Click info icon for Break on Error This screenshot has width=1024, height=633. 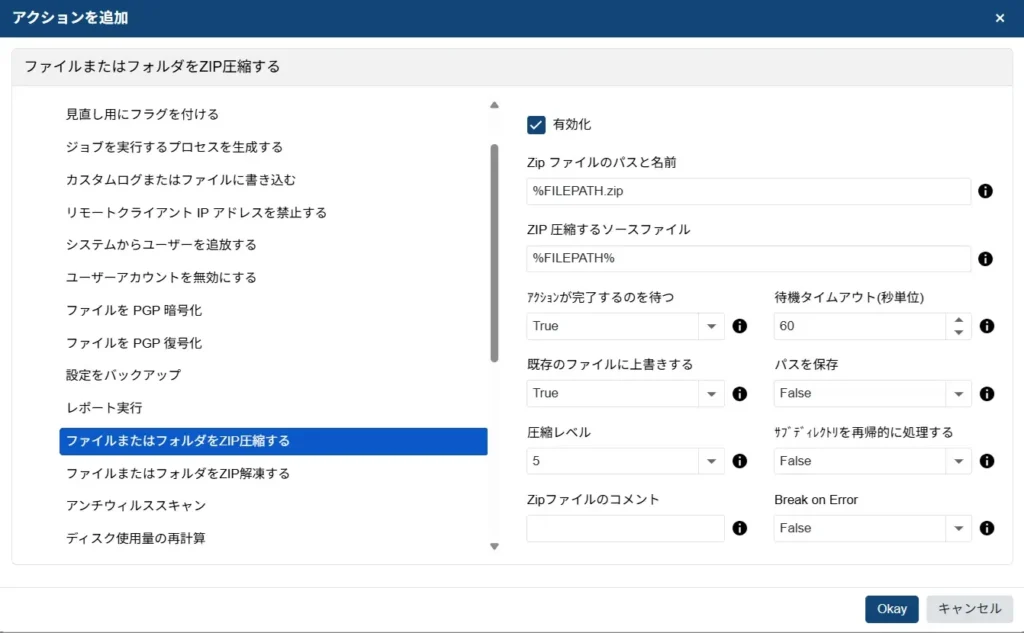pyautogui.click(x=987, y=528)
